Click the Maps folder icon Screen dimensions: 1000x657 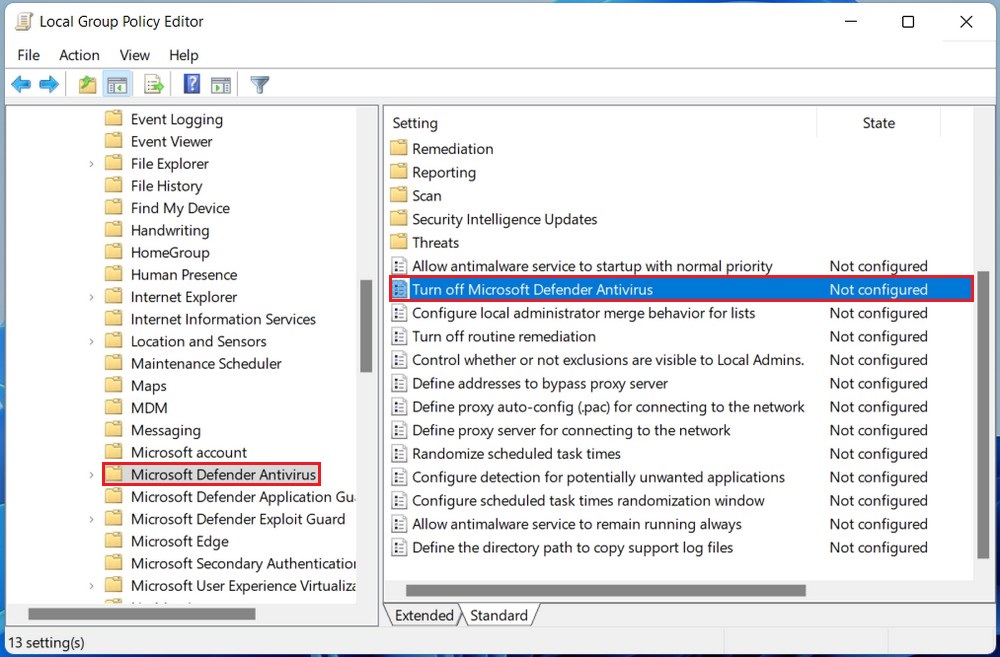click(114, 385)
